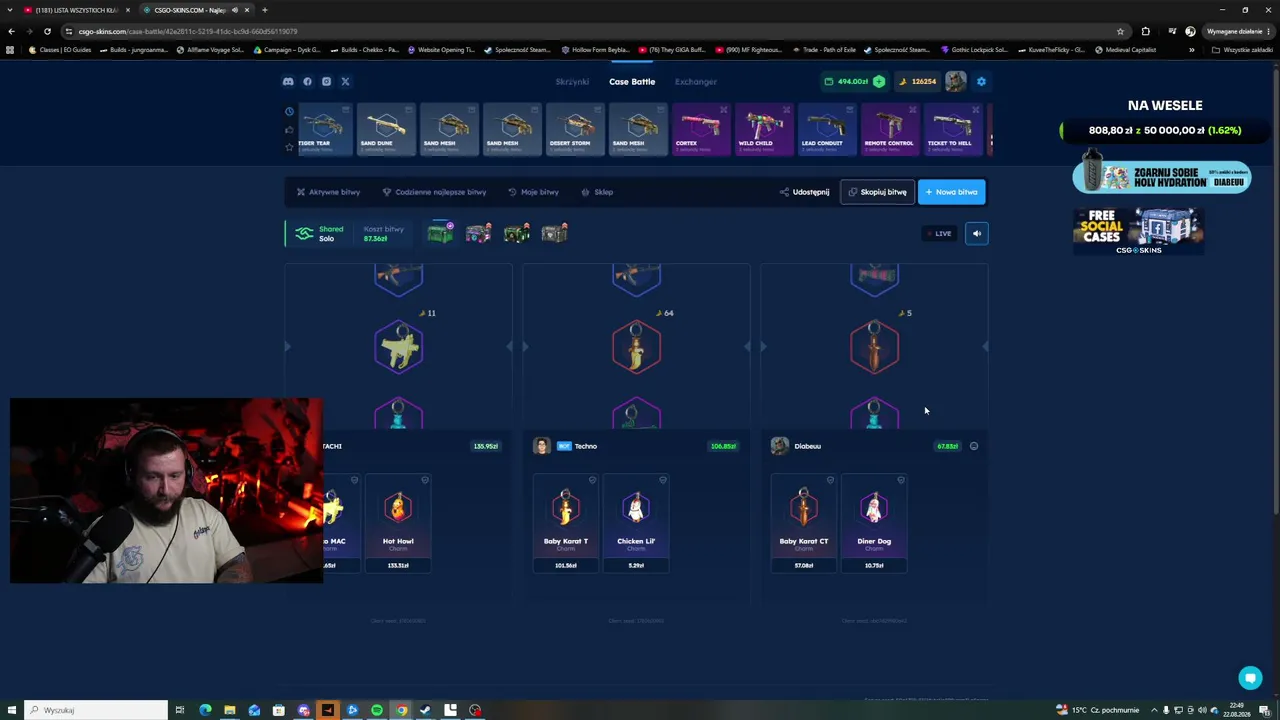Click the Udostępnij share button
Viewport: 1280px width, 720px height.
coord(804,192)
